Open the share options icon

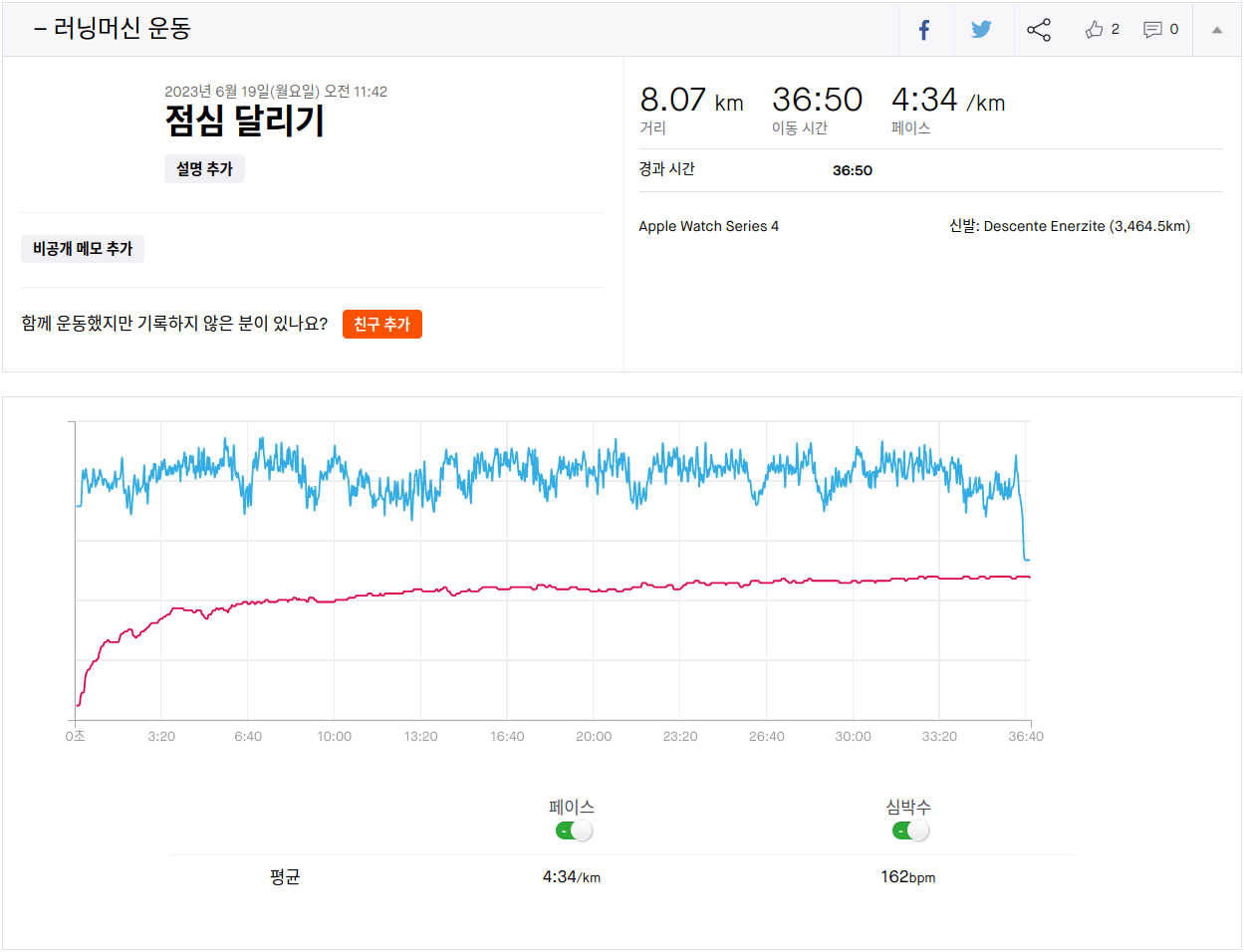tap(1039, 30)
